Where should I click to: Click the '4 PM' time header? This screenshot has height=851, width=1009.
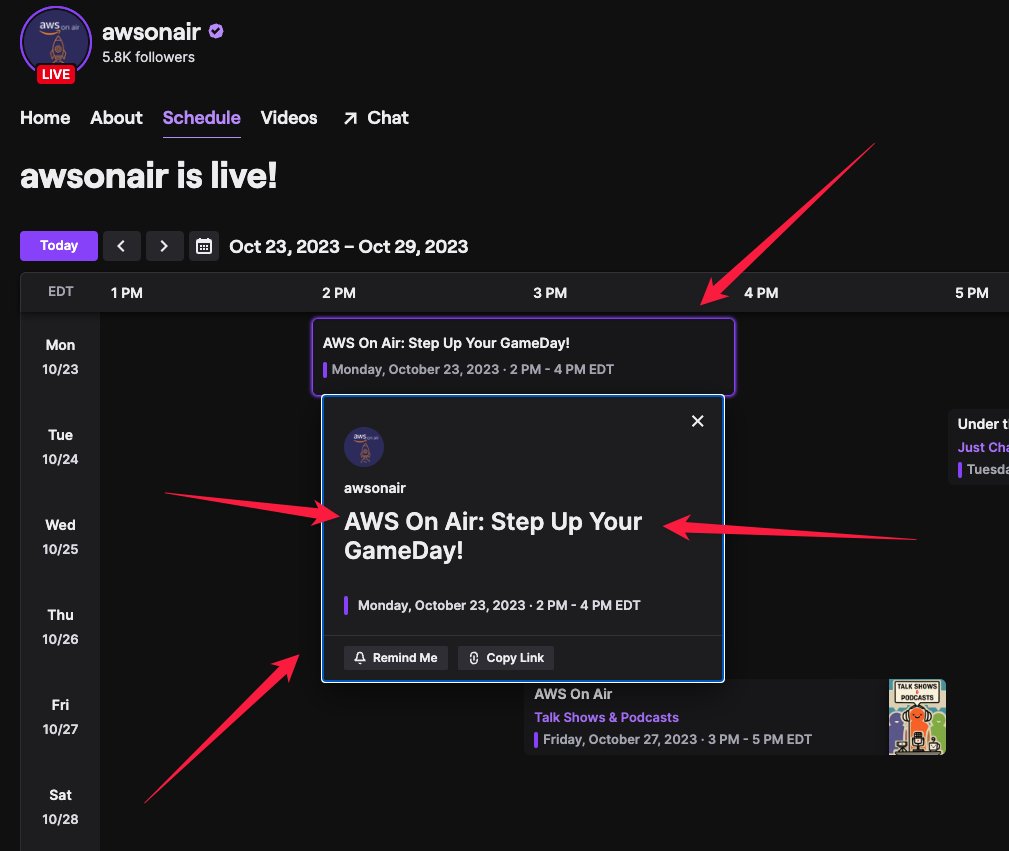tap(761, 293)
